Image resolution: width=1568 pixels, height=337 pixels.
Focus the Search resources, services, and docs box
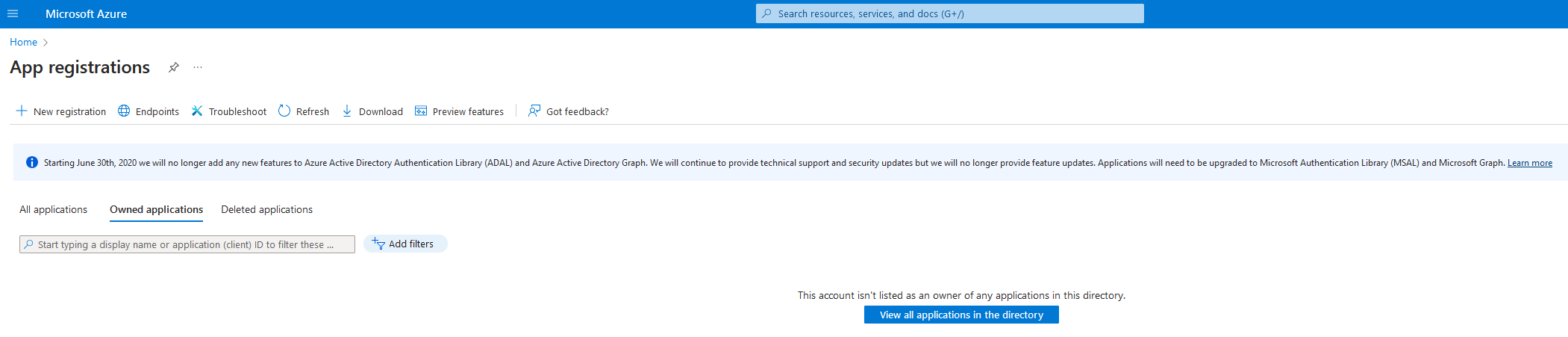[x=950, y=13]
